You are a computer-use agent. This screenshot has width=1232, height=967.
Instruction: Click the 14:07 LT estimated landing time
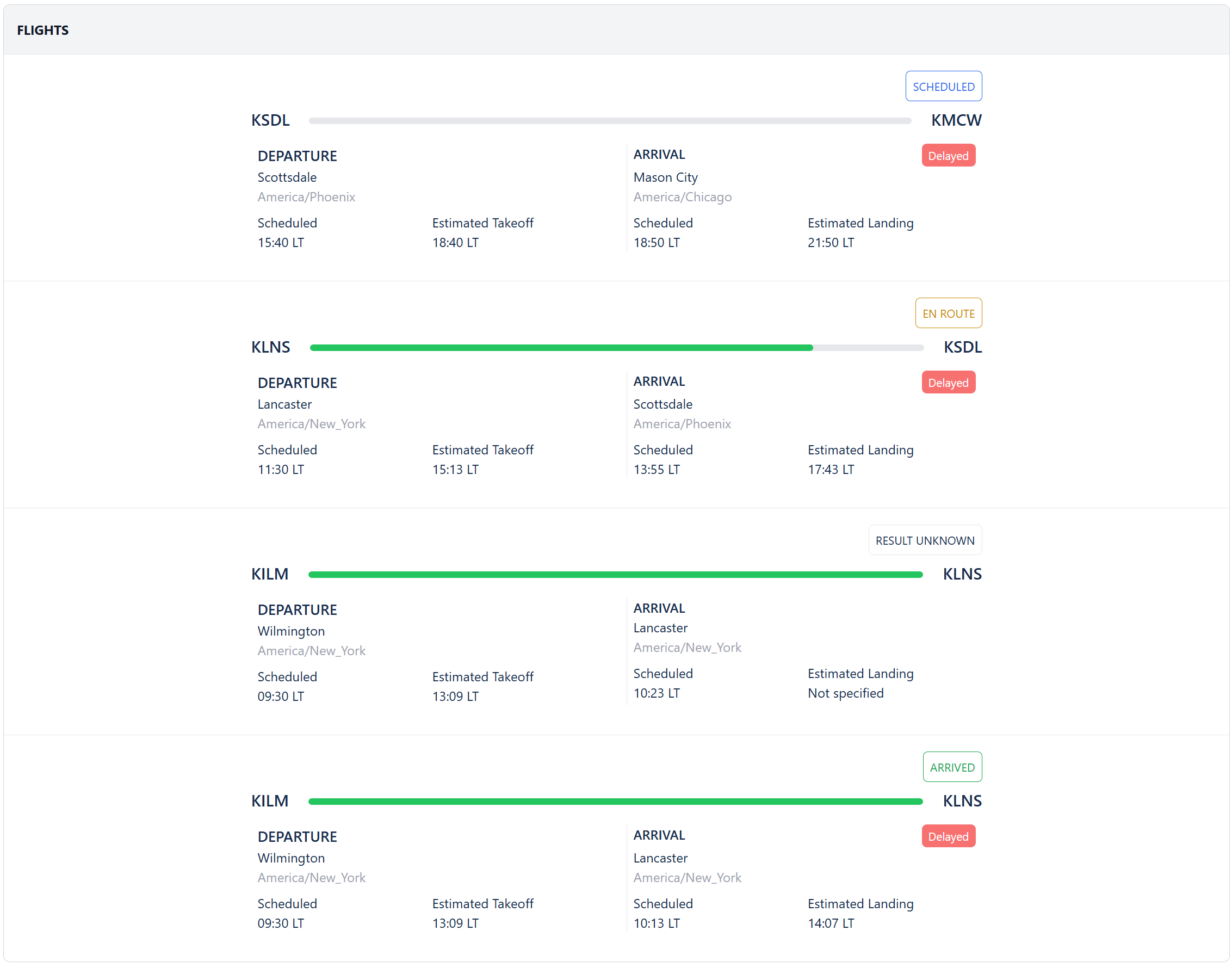coord(830,923)
